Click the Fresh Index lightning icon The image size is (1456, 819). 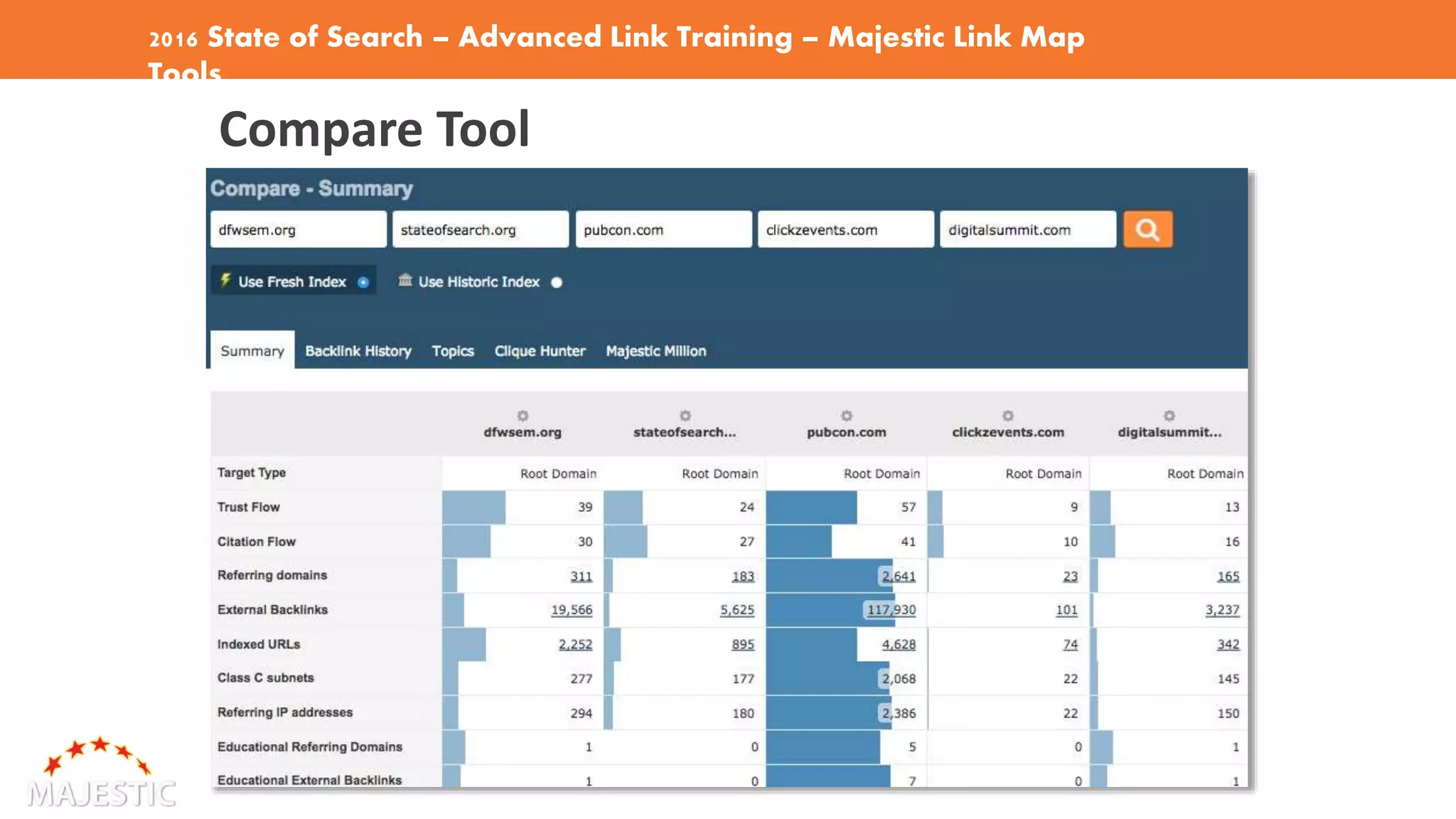point(225,280)
